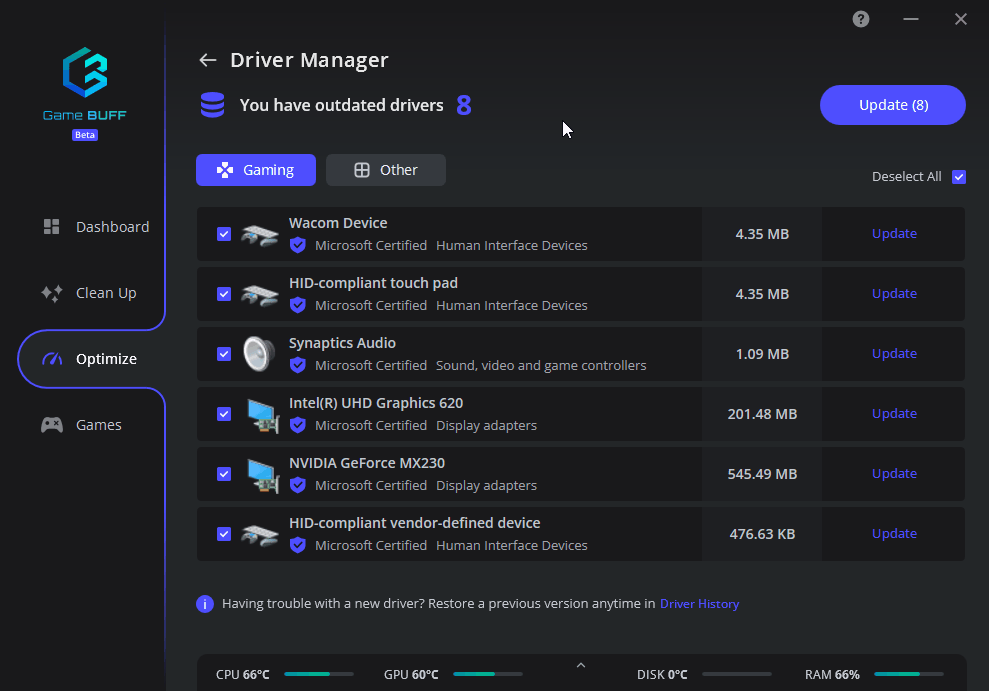Viewport: 989px width, 691px height.
Task: Update the HID-compliant touch pad driver
Action: pyautogui.click(x=894, y=293)
